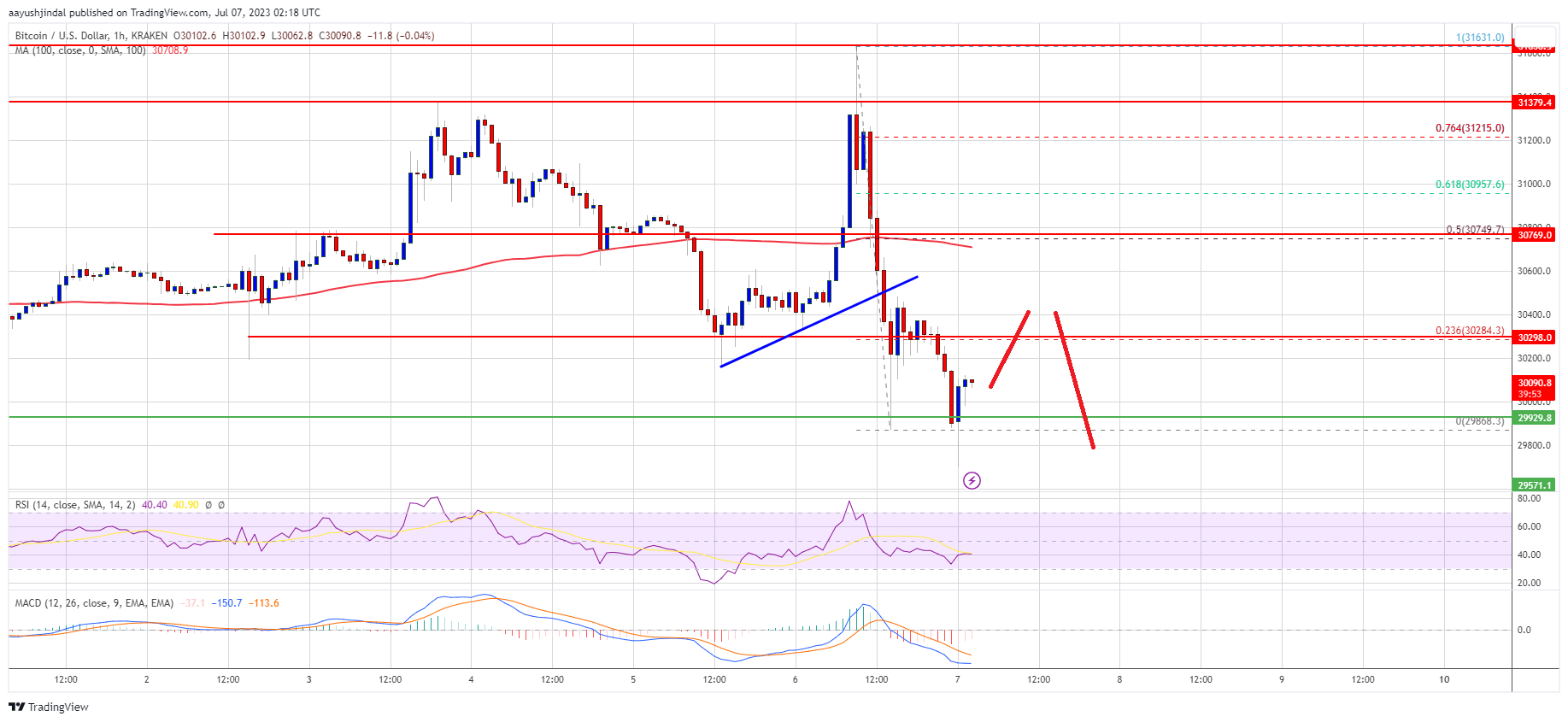Click the 0.618(30957.6) Fibonacci level label
Screen dimensions: 1568x722
[x=1470, y=185]
